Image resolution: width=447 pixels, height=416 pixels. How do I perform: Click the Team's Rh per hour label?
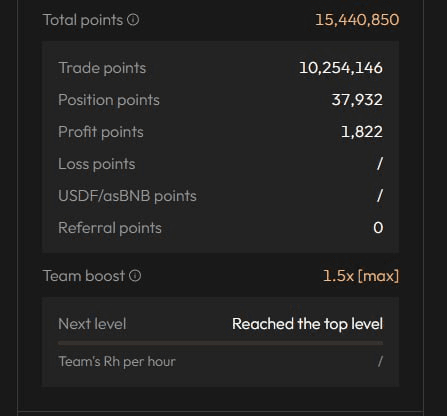(x=117, y=362)
